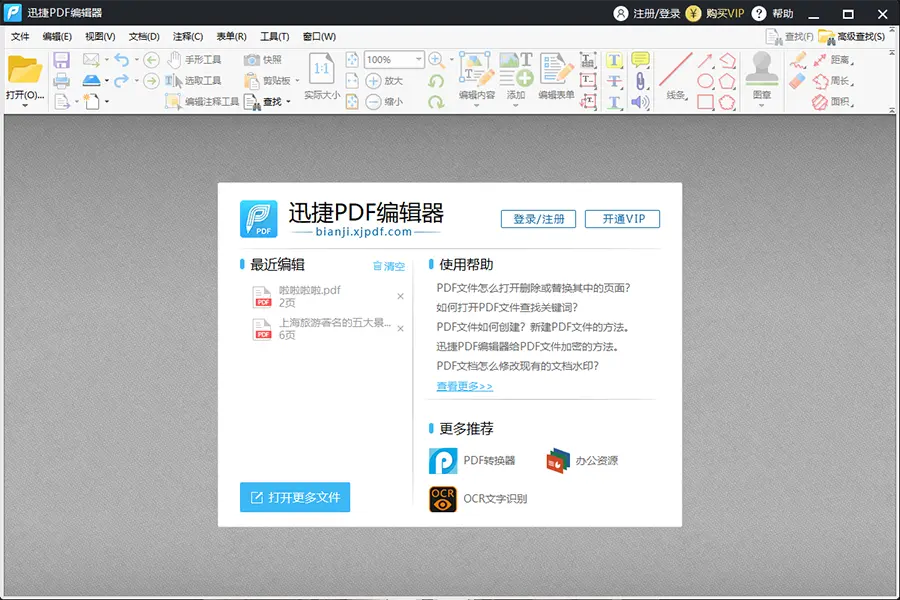Screen dimensions: 900x600
Task: Click the Zoom Out minus button (缩小)
Action: (x=384, y=102)
